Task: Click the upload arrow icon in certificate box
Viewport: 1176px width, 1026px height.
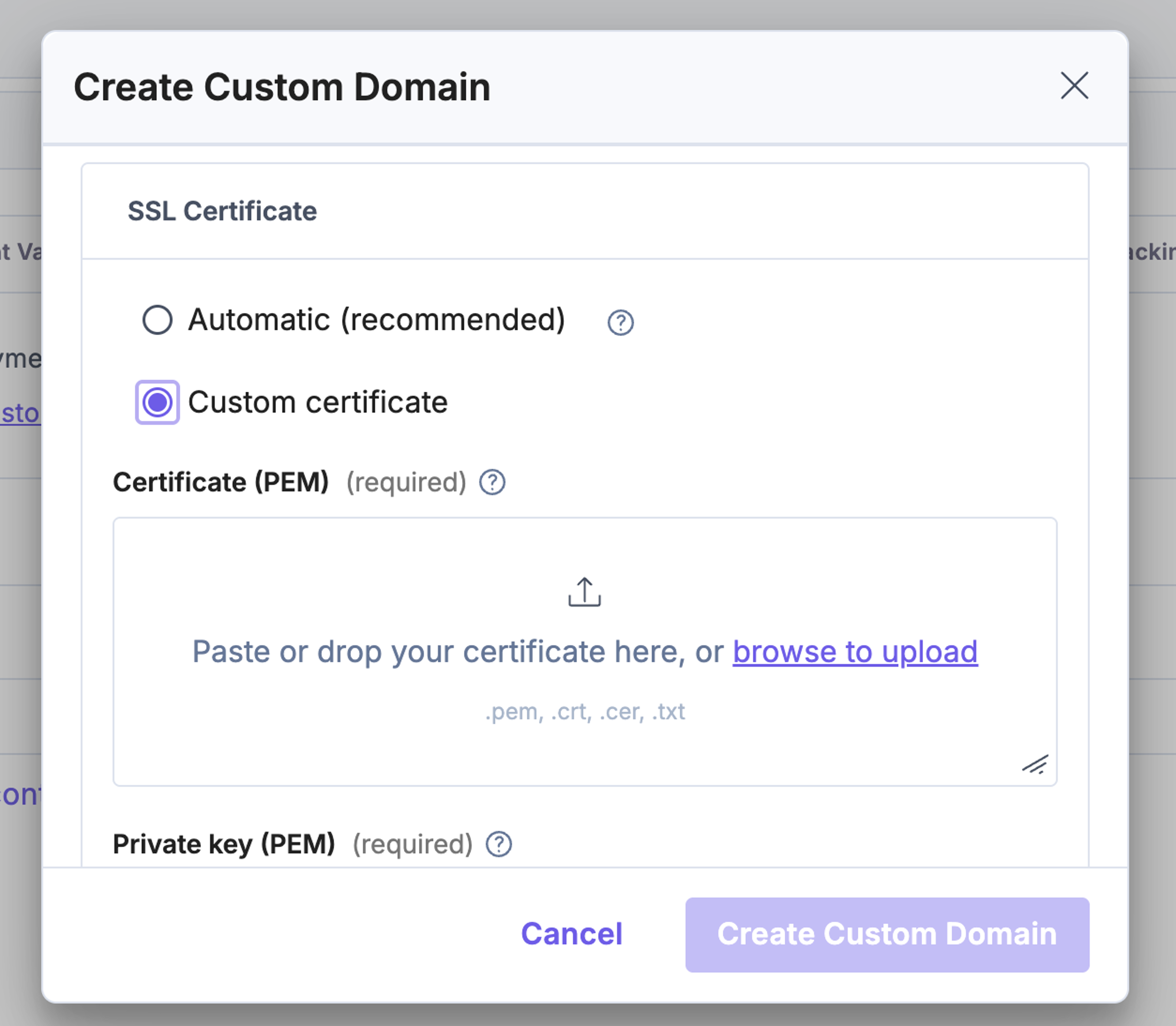Action: pos(585,592)
